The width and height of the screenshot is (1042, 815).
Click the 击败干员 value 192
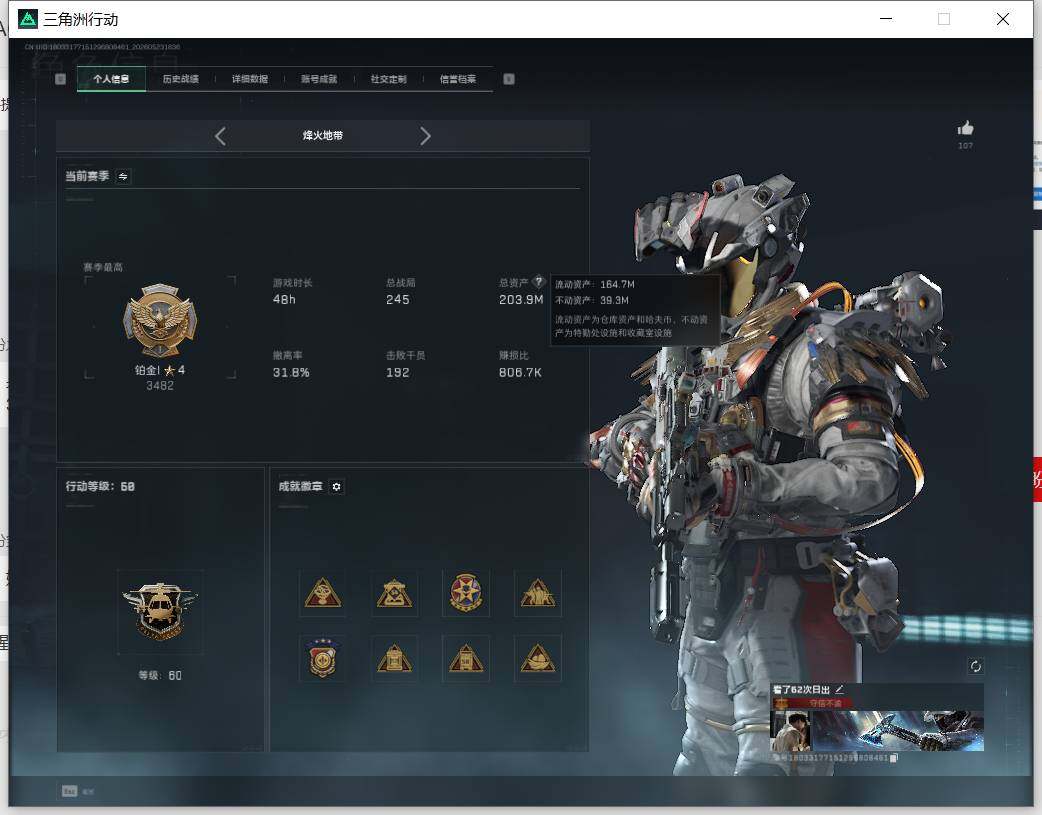[x=397, y=373]
